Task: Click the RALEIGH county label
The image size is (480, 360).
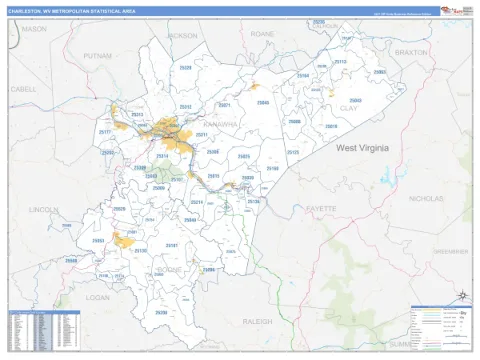Action: coord(257,321)
